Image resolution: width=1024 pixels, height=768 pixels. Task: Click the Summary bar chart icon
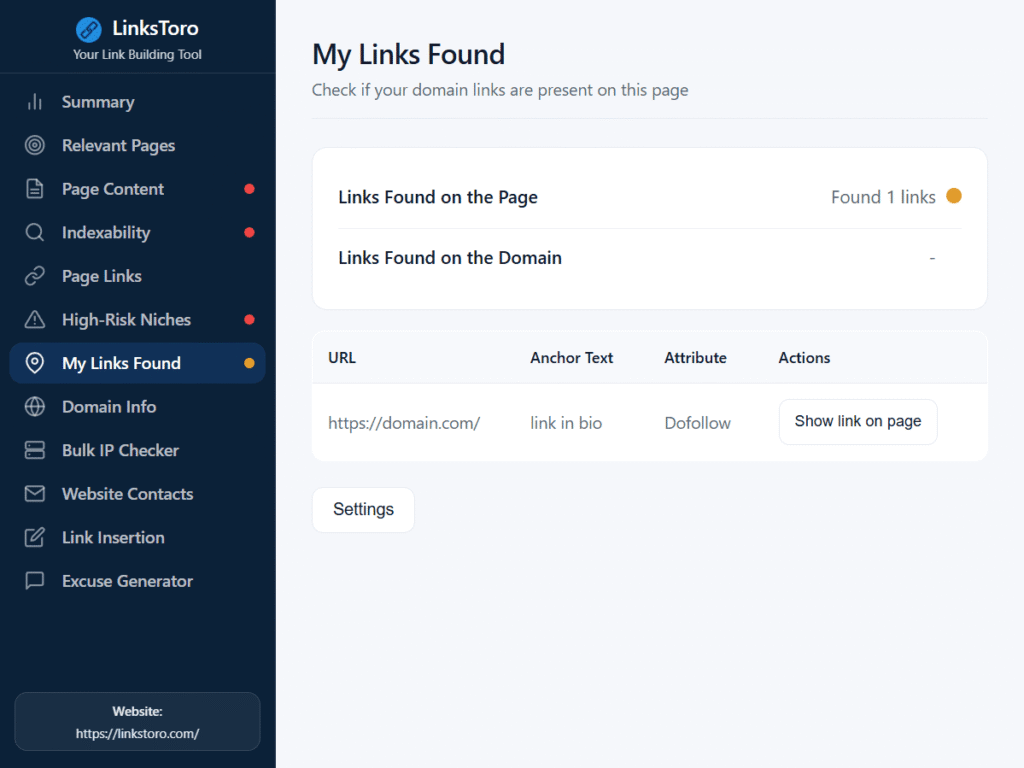click(35, 102)
